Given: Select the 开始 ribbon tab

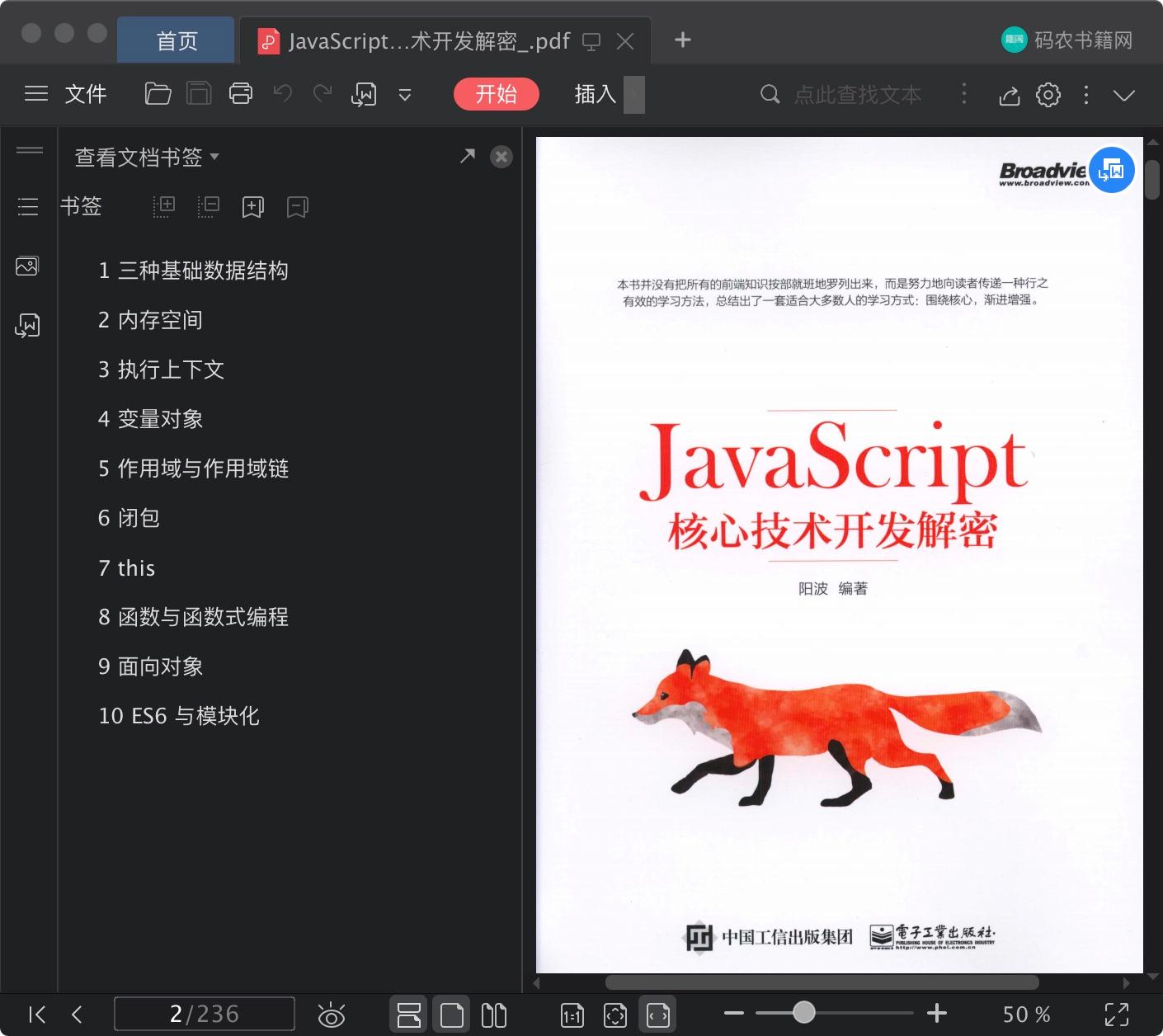Looking at the screenshot, I should (497, 94).
